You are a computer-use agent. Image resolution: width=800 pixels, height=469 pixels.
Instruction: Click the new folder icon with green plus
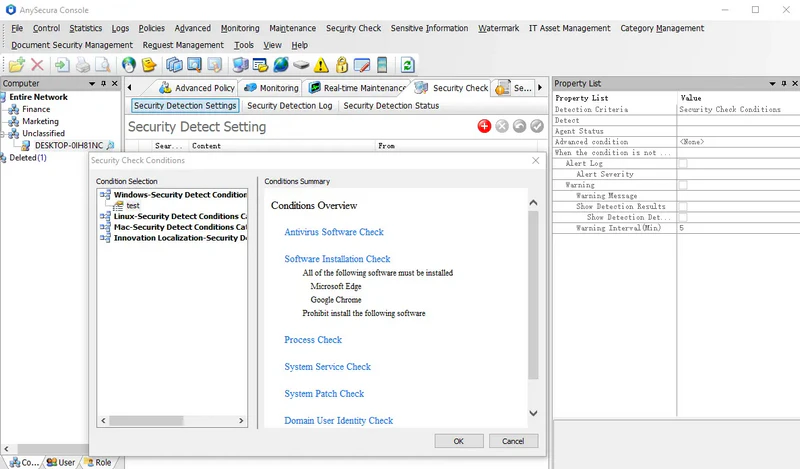click(16, 65)
